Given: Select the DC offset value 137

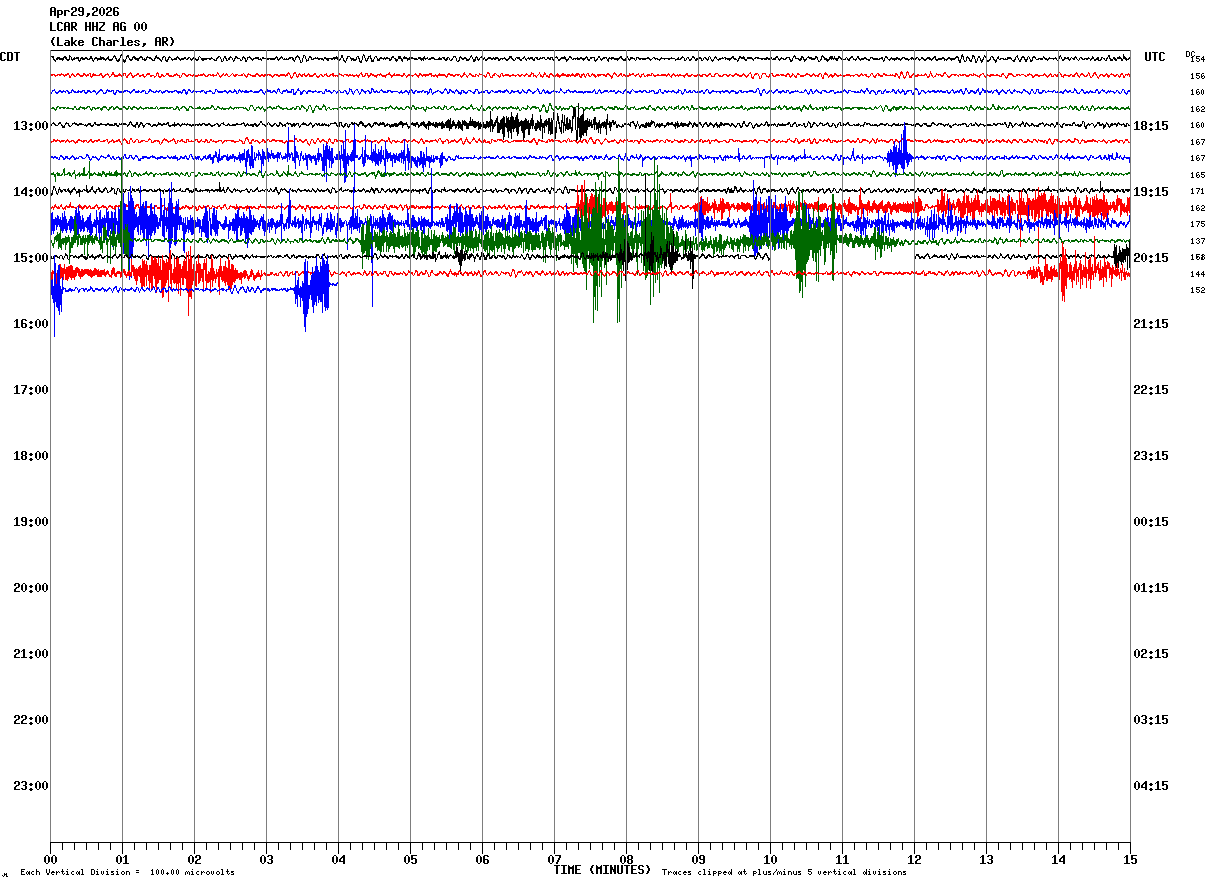Looking at the screenshot, I should [x=1197, y=241].
